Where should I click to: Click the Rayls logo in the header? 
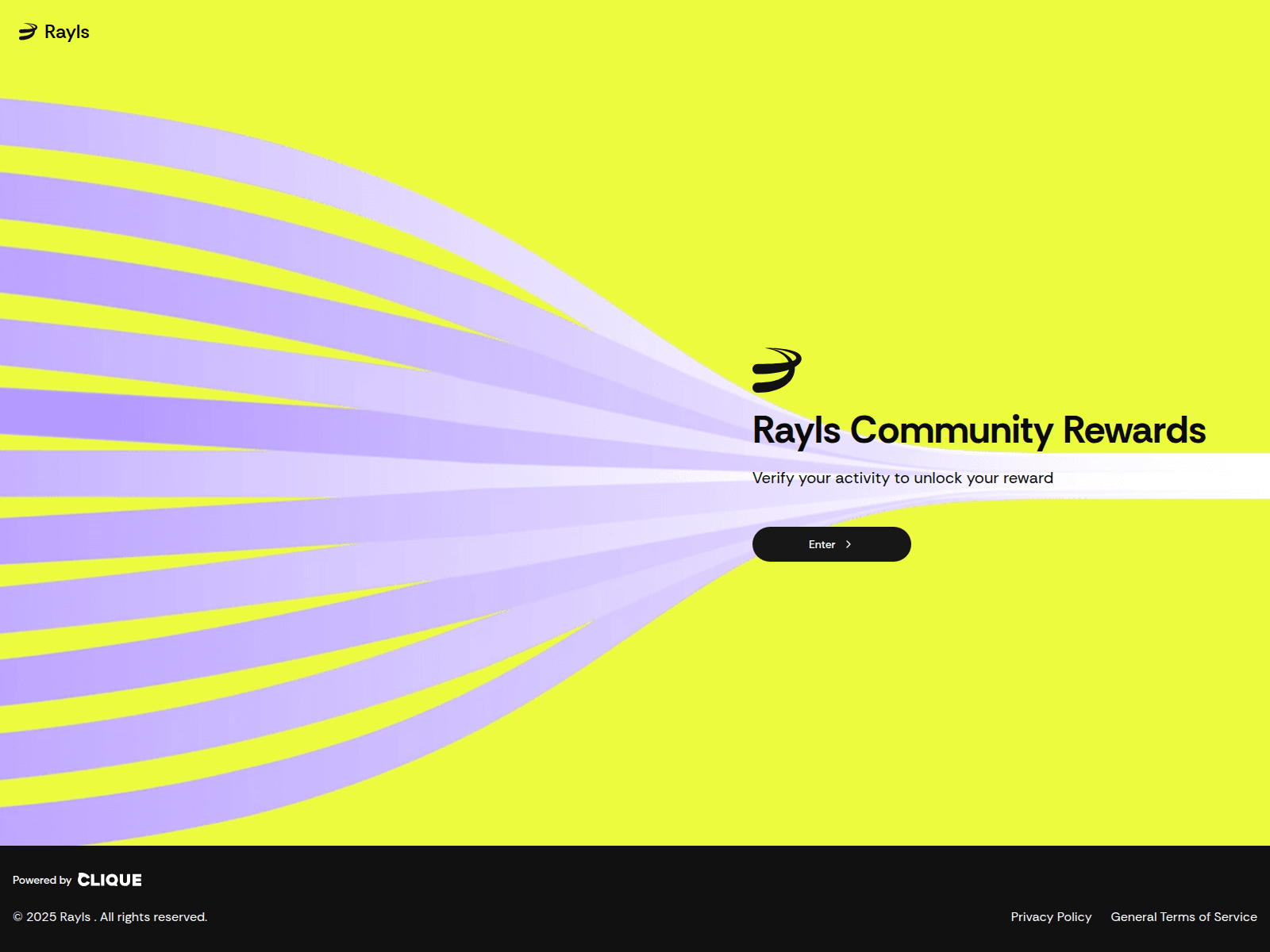54,32
